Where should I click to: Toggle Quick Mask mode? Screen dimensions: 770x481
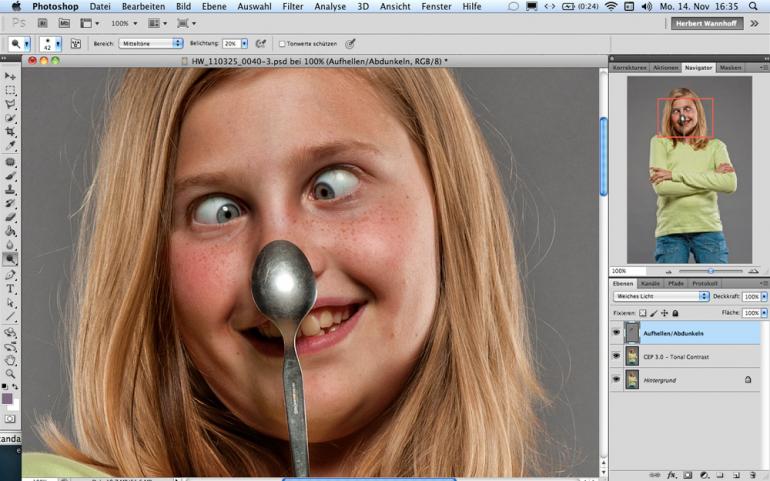pyautogui.click(x=10, y=419)
